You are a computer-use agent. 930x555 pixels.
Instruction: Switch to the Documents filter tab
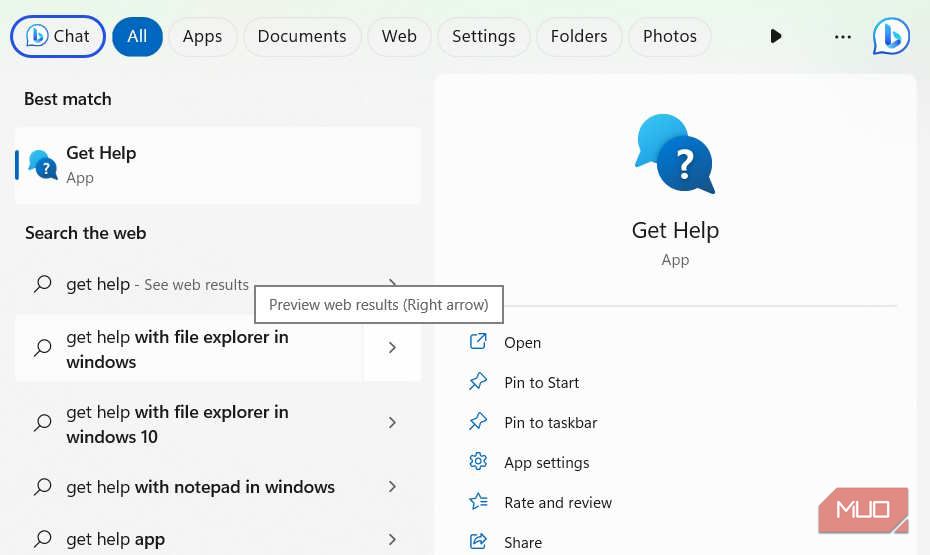coord(302,37)
